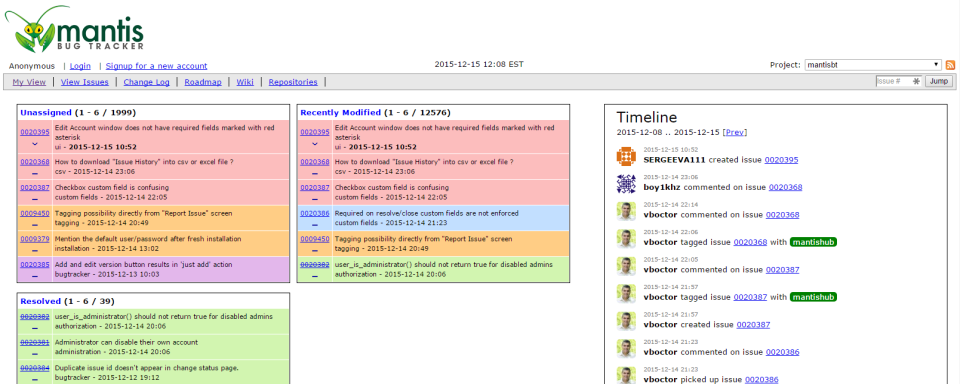The height and width of the screenshot is (384, 960).
Task: Go to the Roadmap menu item
Action: tap(203, 82)
